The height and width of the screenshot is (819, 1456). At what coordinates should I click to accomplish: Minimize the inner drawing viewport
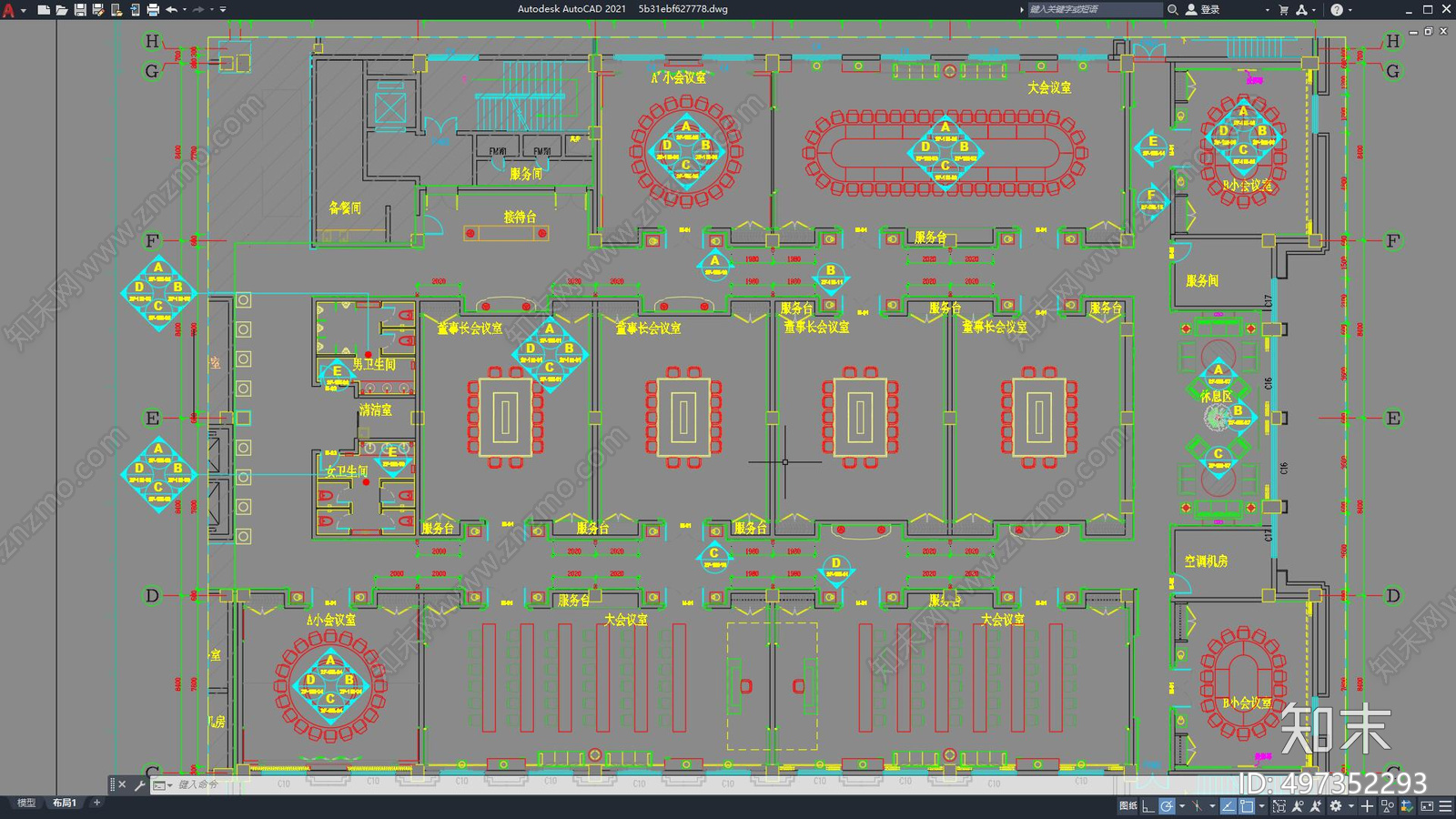click(1413, 31)
